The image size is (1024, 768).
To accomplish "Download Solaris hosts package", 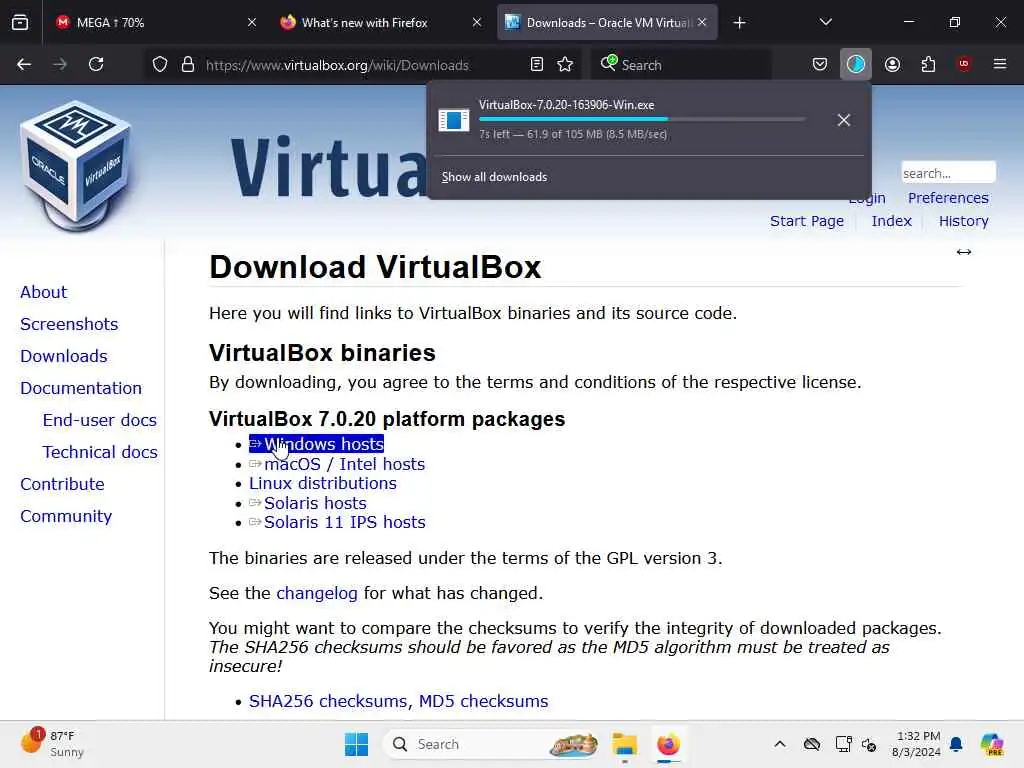I will [x=308, y=503].
